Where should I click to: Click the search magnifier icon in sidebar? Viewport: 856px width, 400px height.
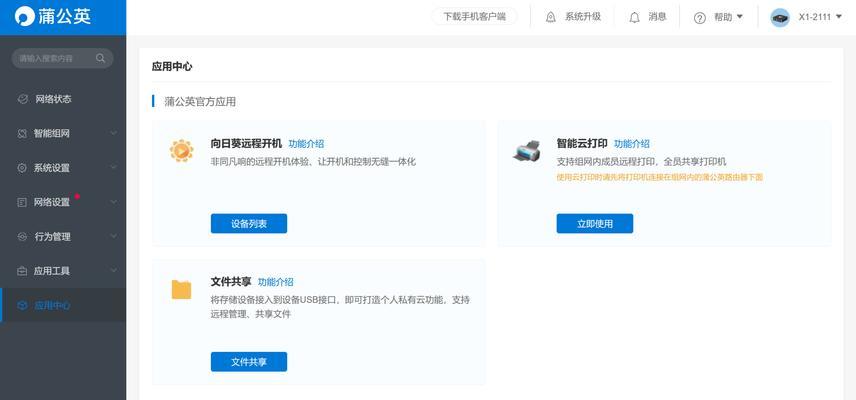click(100, 58)
